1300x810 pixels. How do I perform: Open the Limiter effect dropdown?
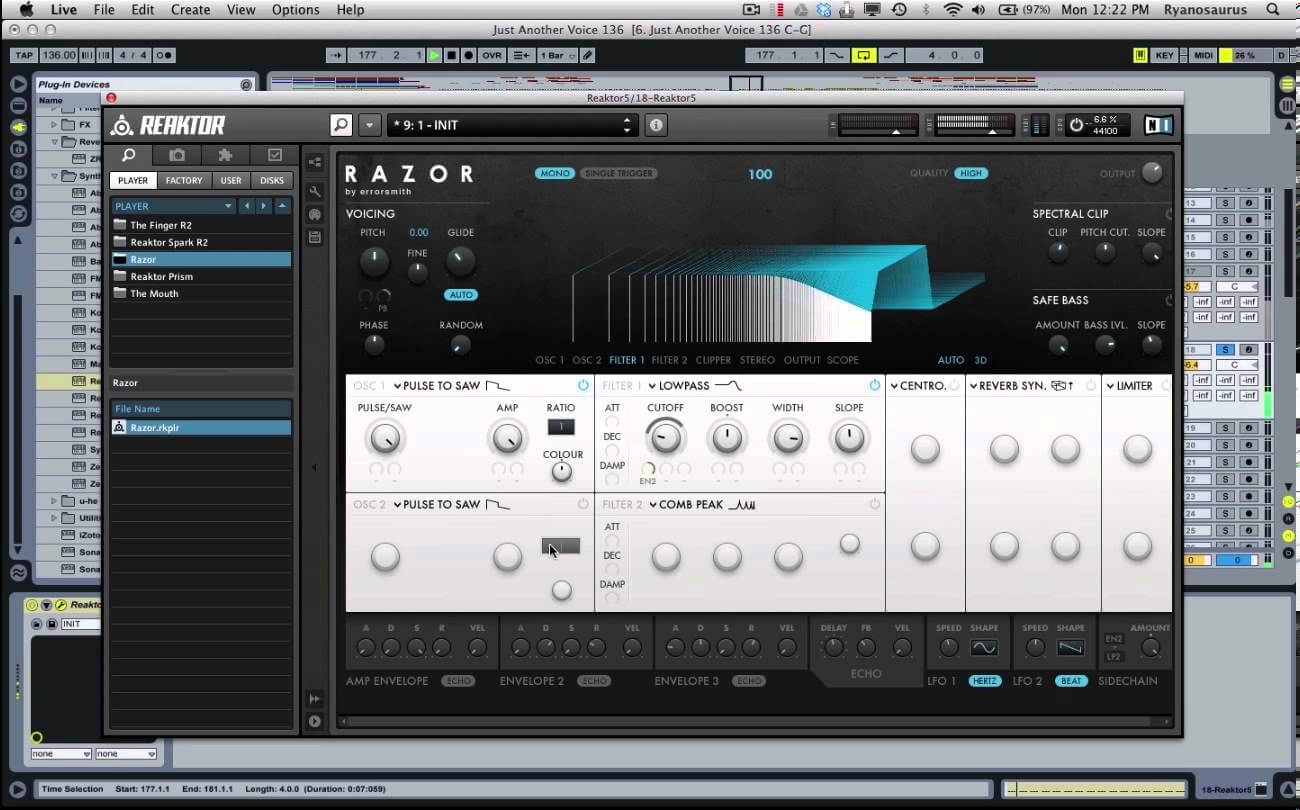tap(1130, 385)
